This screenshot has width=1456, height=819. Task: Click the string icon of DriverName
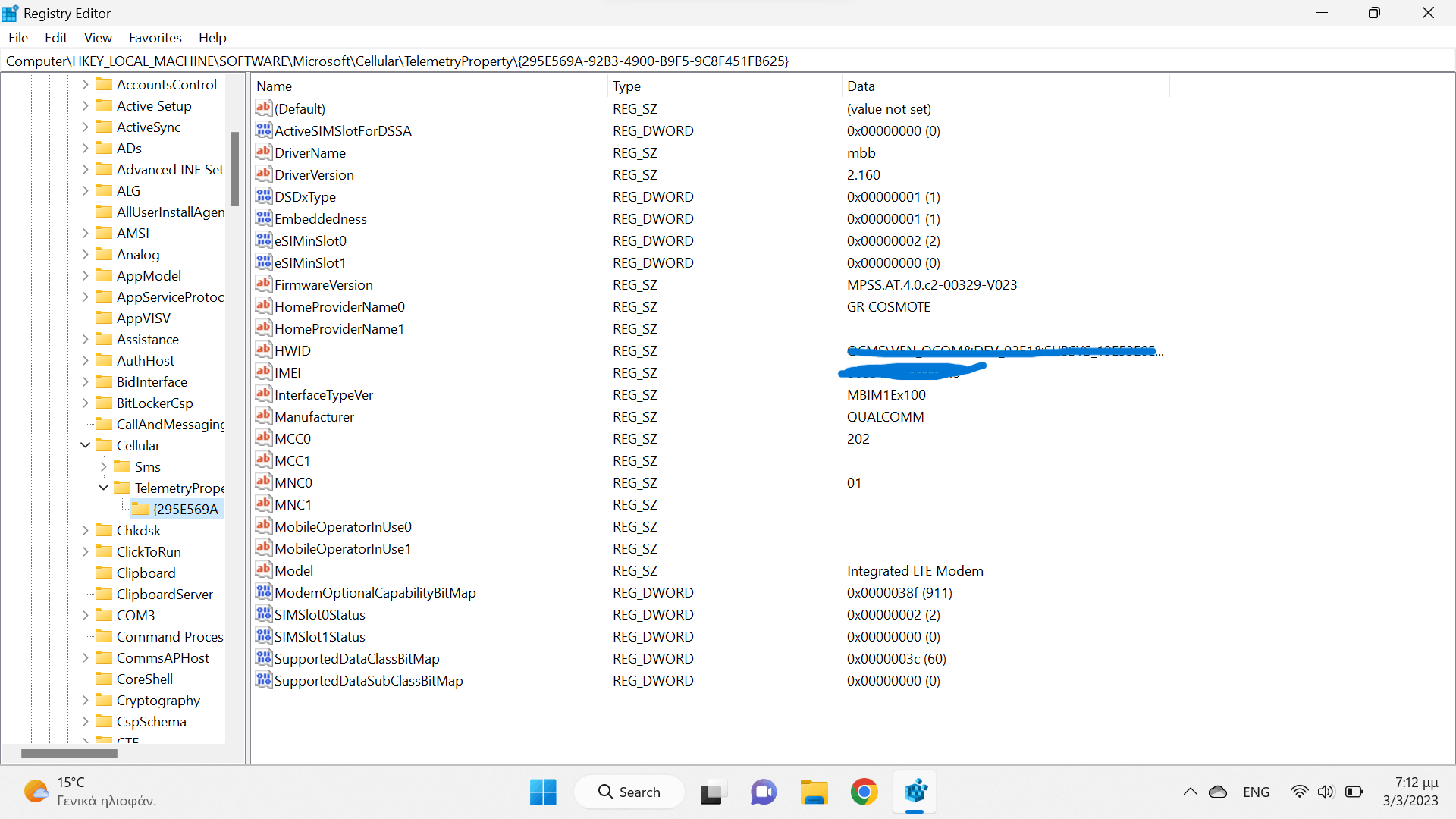coord(263,152)
